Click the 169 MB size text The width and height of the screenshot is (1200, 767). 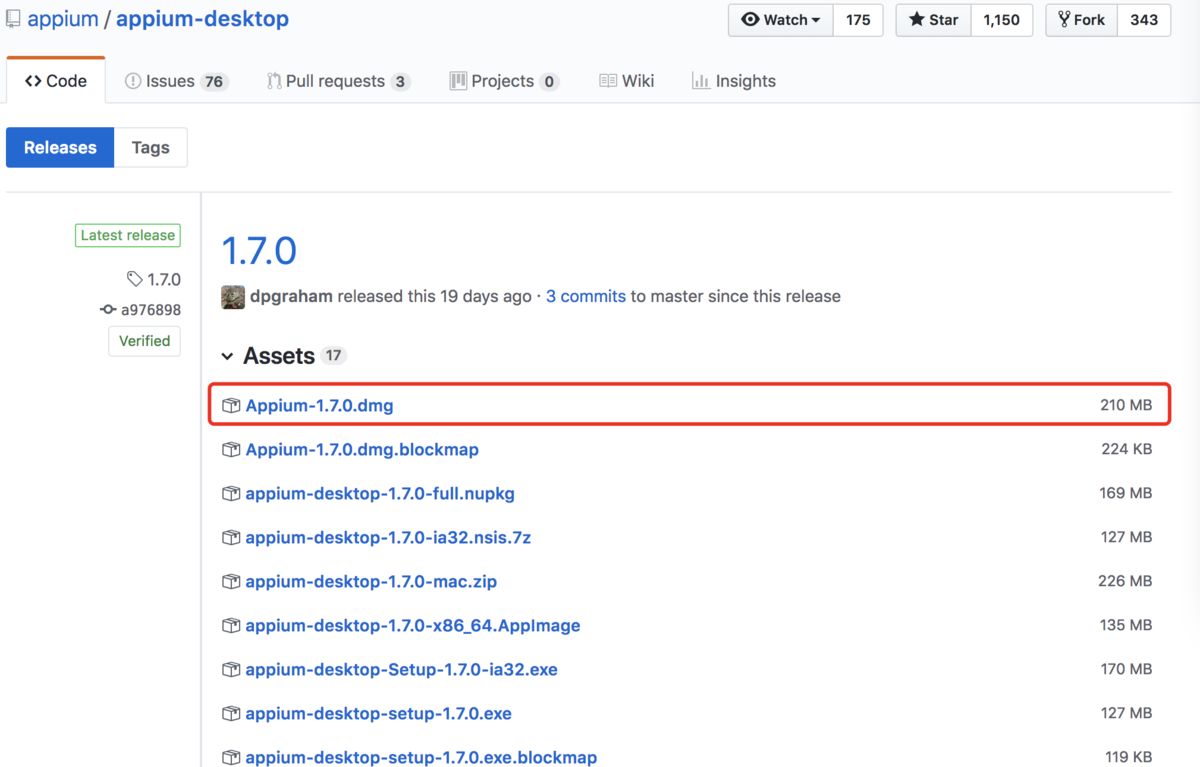click(x=1126, y=493)
